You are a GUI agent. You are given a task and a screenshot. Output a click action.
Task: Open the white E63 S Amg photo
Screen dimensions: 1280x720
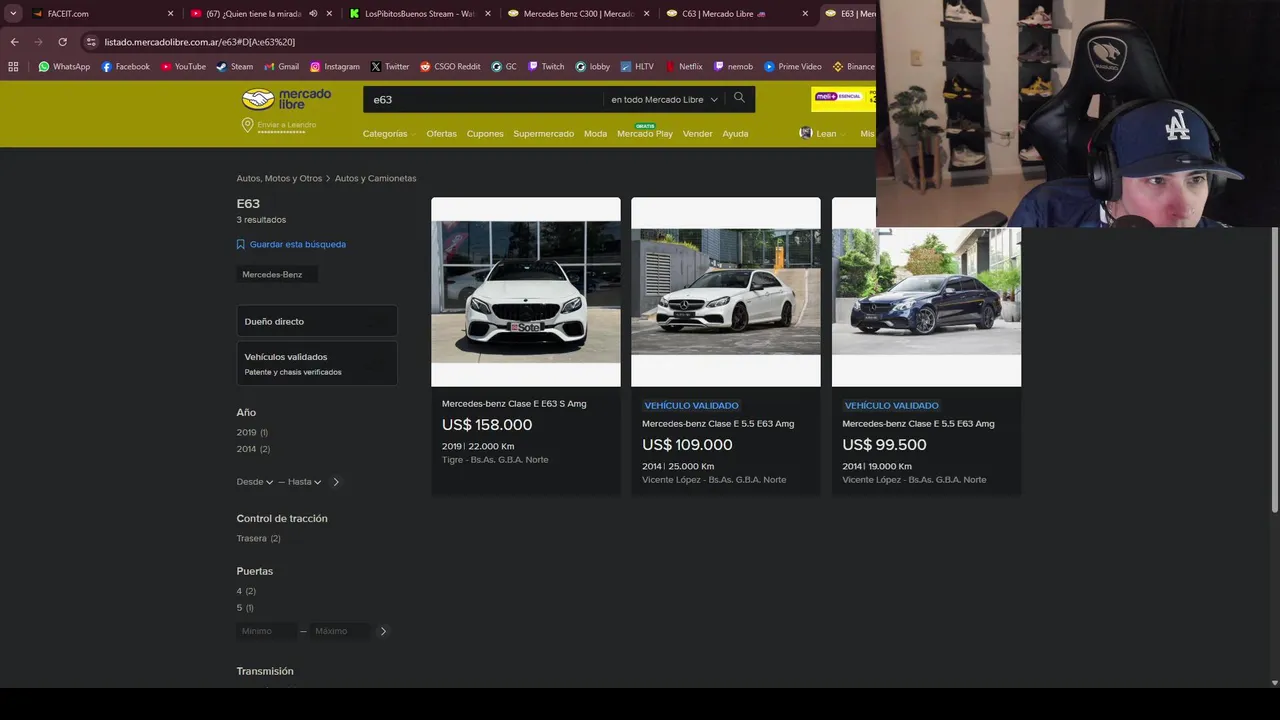(x=526, y=292)
